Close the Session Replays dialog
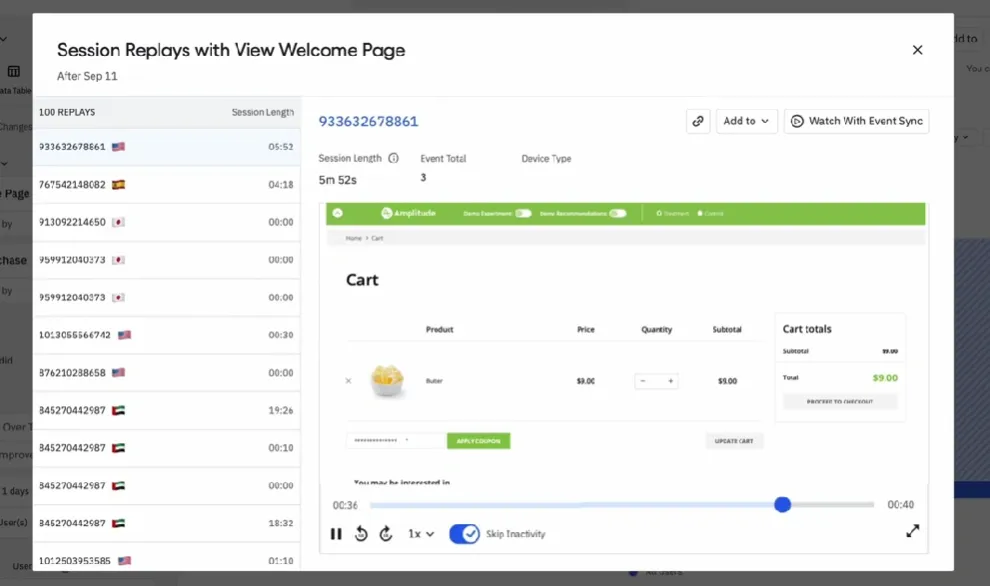The width and height of the screenshot is (990, 586). 917,50
